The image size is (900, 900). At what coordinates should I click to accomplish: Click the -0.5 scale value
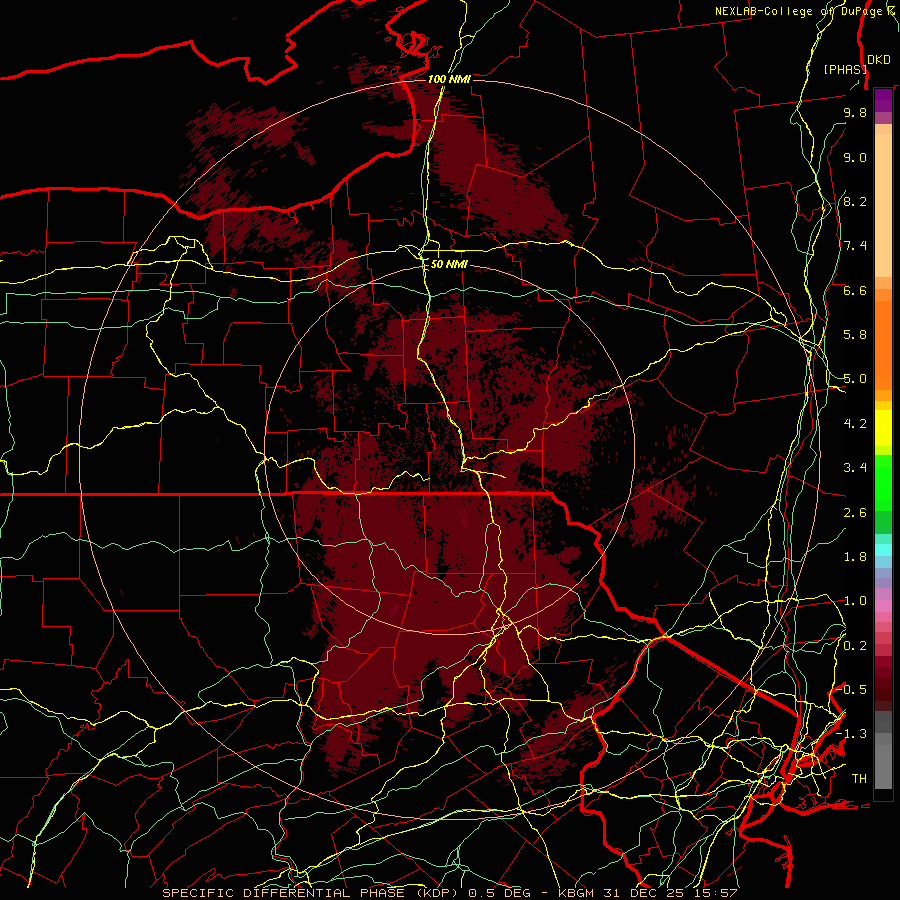852,690
